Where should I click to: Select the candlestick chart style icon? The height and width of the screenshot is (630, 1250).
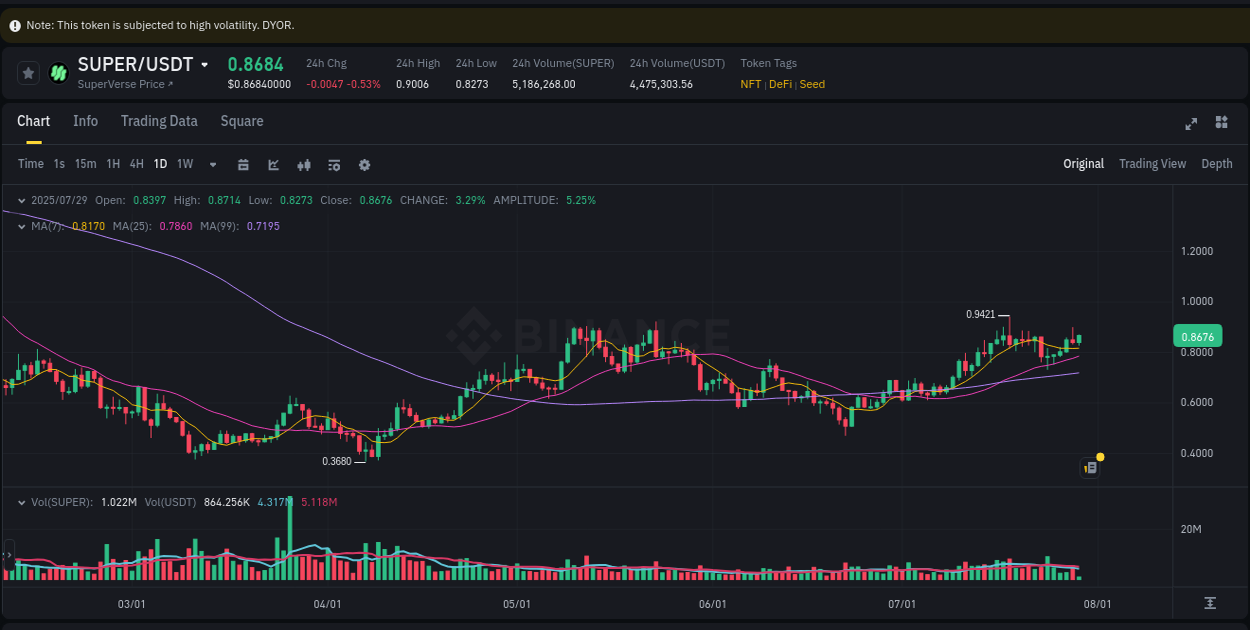coord(304,164)
